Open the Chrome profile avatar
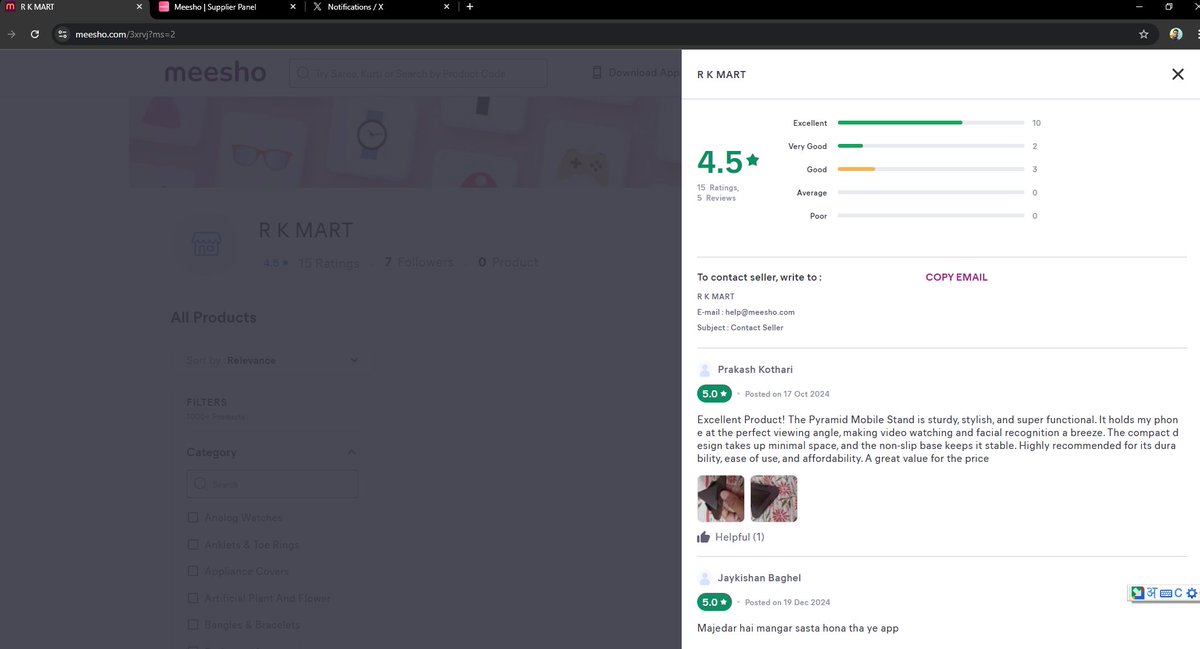This screenshot has width=1200, height=649. (1176, 34)
